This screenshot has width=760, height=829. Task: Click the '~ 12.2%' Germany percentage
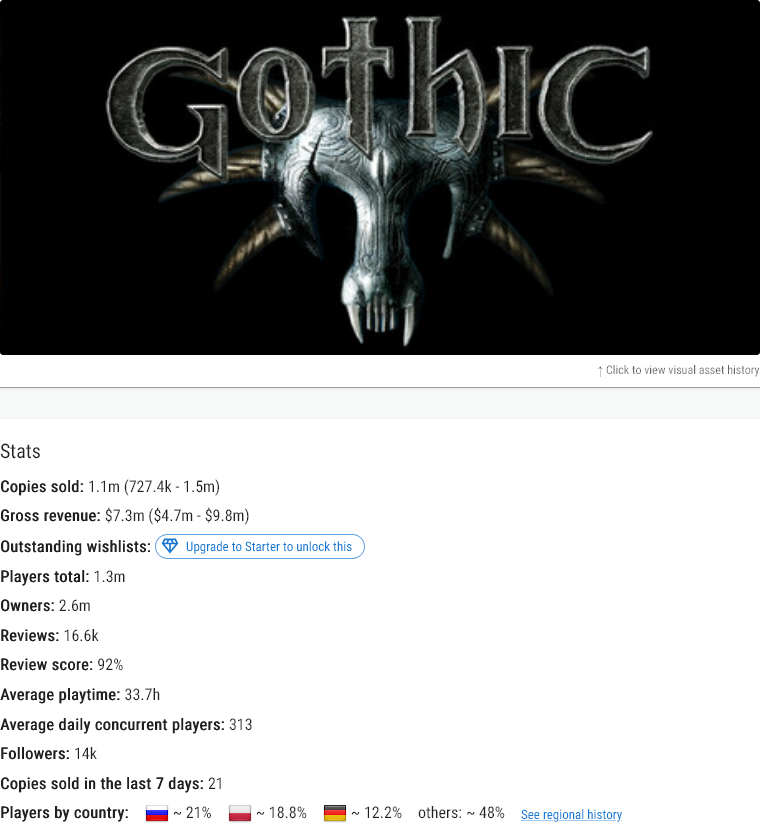coord(377,813)
